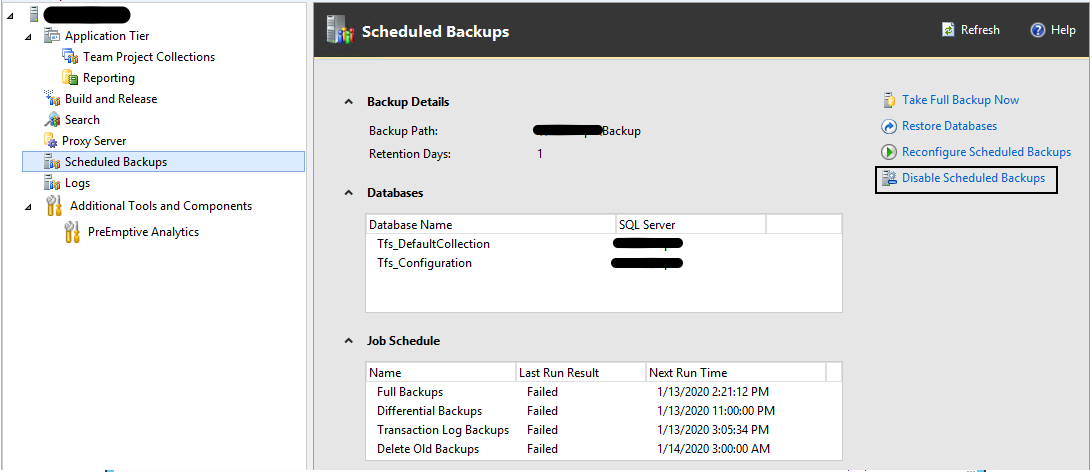
Task: Open the Proxy Server node
Action: 94,141
